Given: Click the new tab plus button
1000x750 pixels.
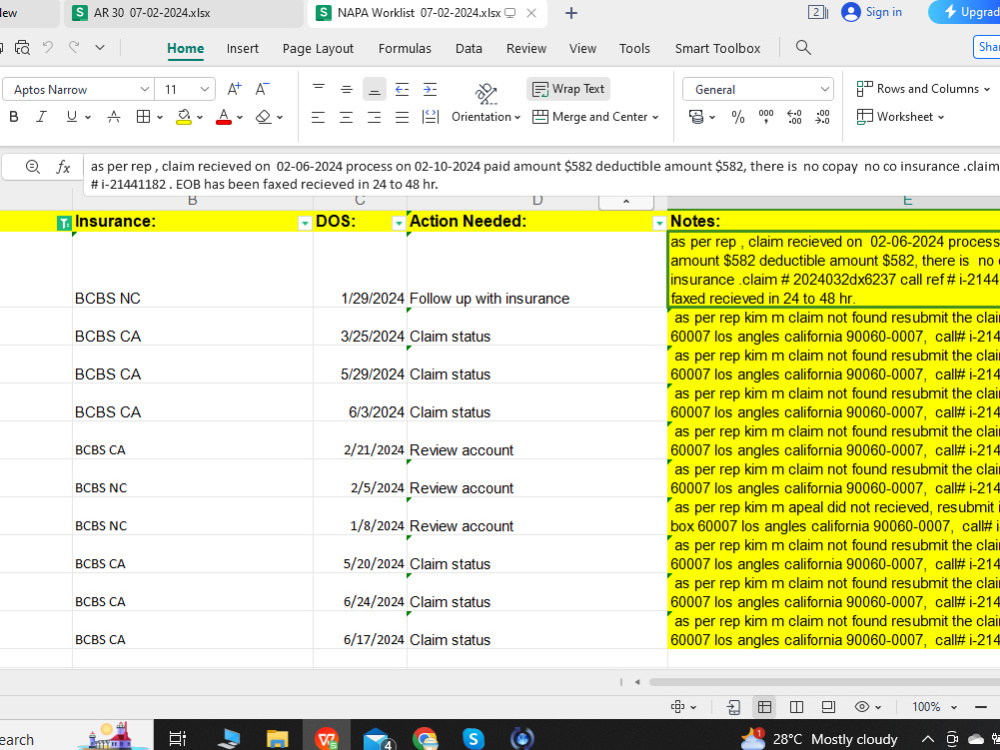Looking at the screenshot, I should (x=571, y=13).
